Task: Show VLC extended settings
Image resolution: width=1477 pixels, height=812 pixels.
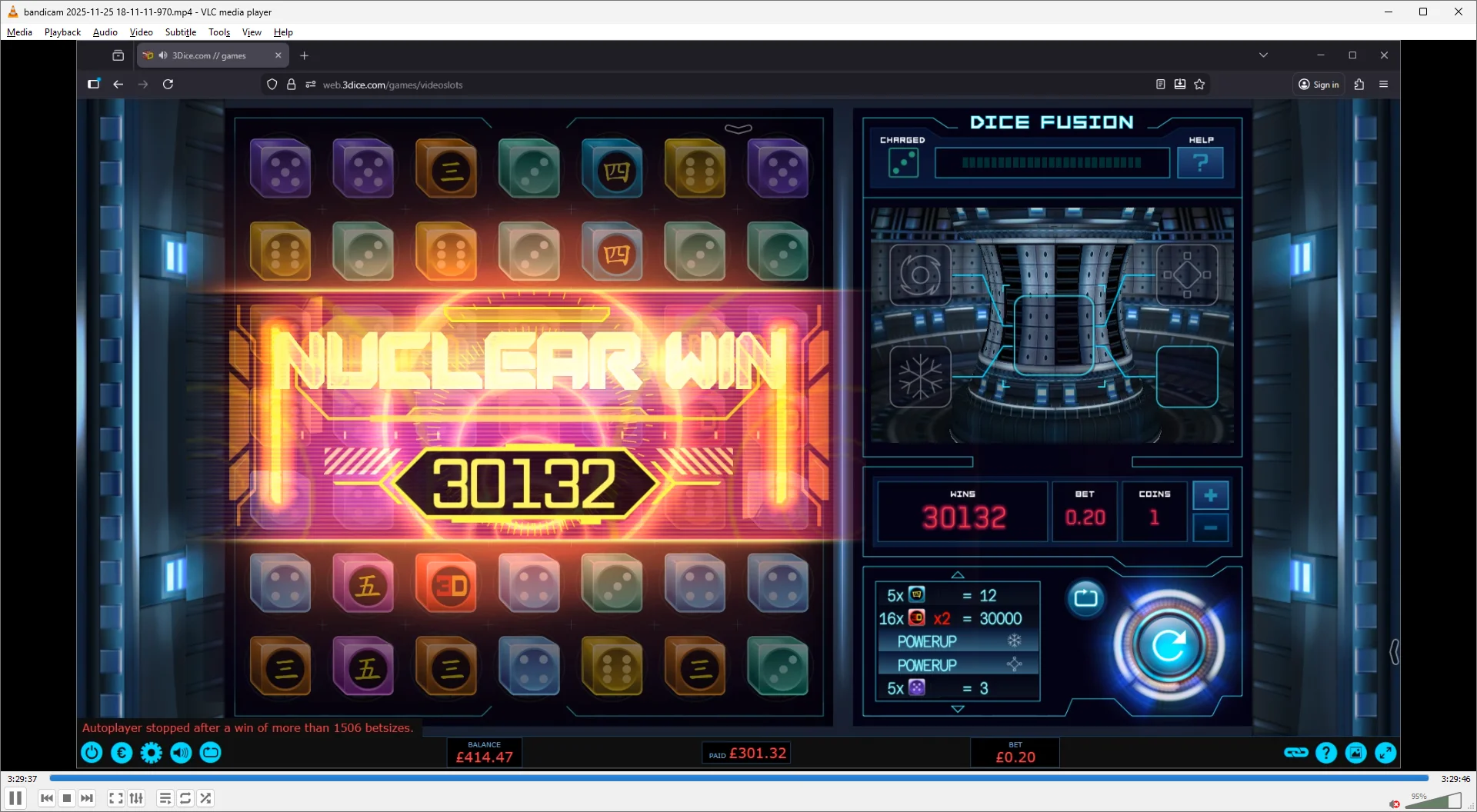Action: (x=136, y=798)
